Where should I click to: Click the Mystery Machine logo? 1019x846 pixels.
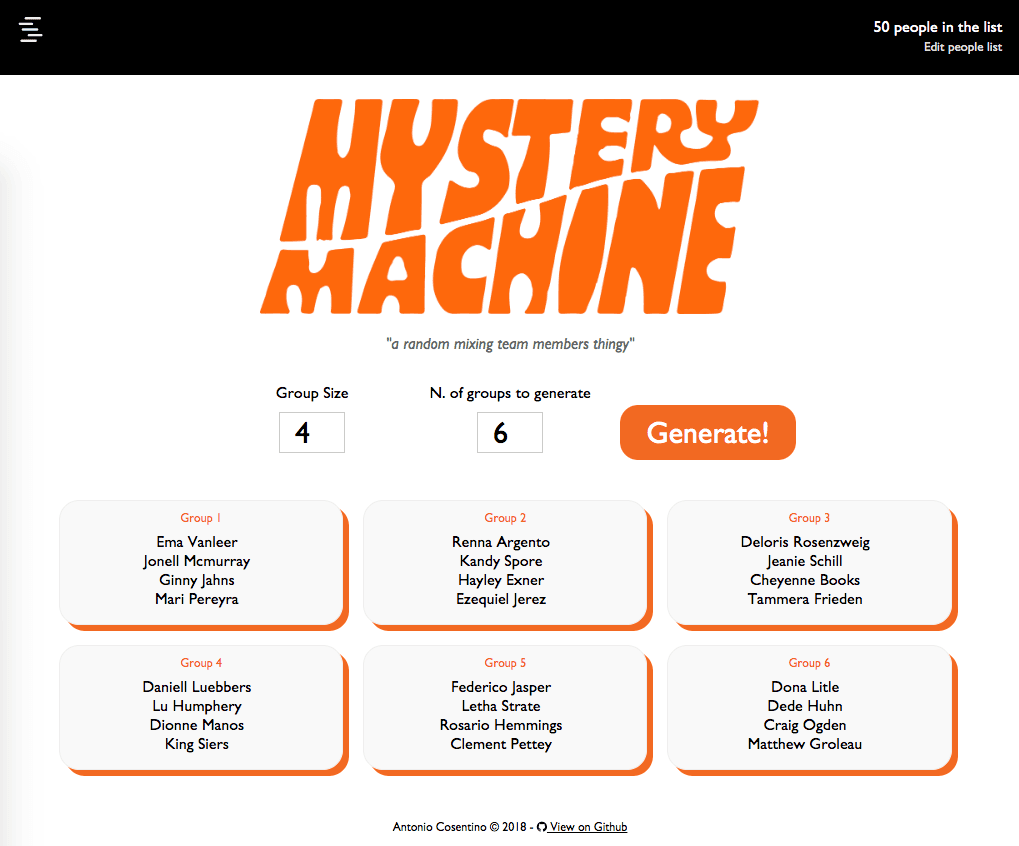510,207
